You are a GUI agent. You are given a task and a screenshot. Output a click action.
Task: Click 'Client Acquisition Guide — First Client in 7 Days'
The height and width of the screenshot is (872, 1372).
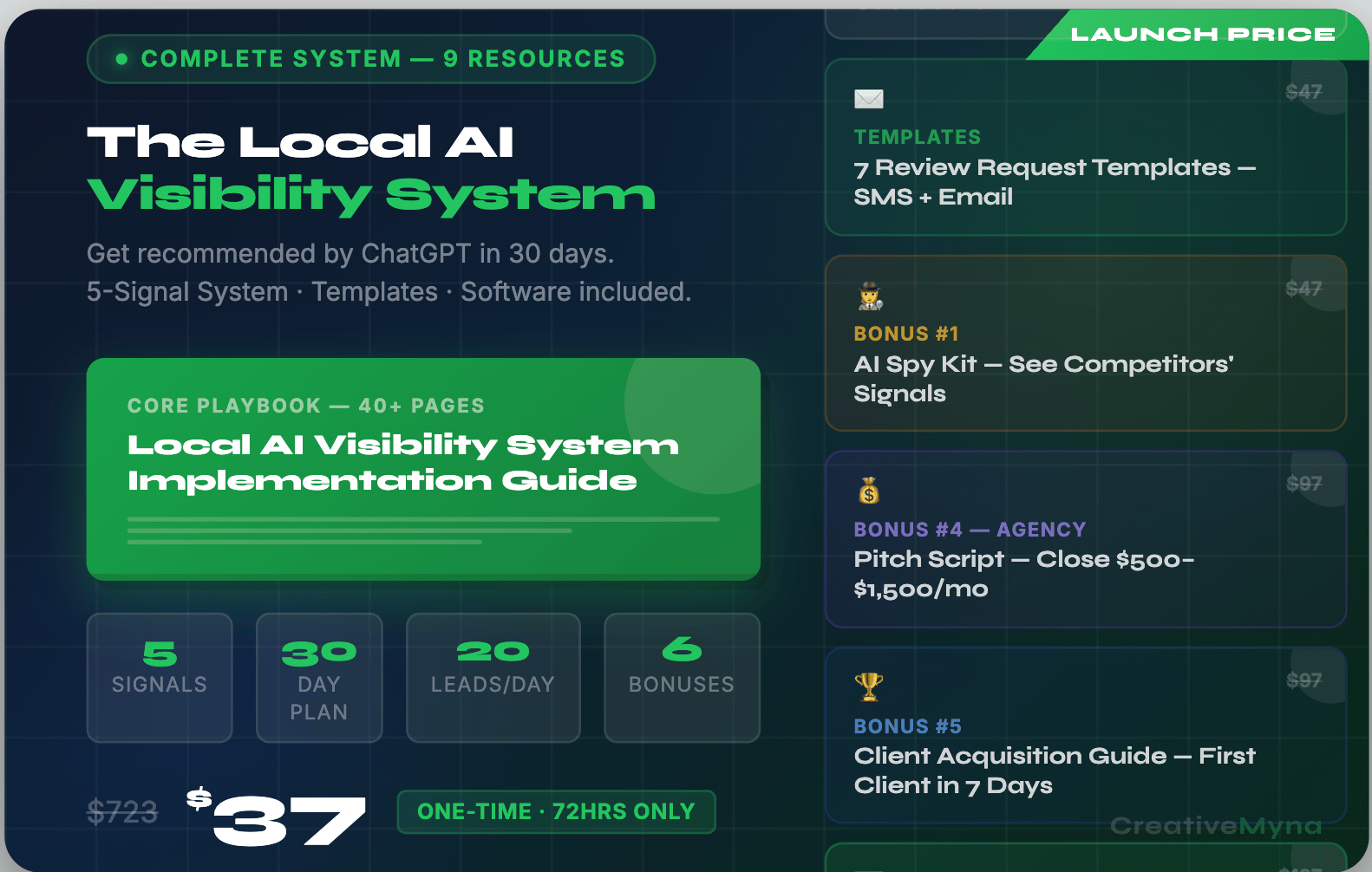pos(1055,771)
